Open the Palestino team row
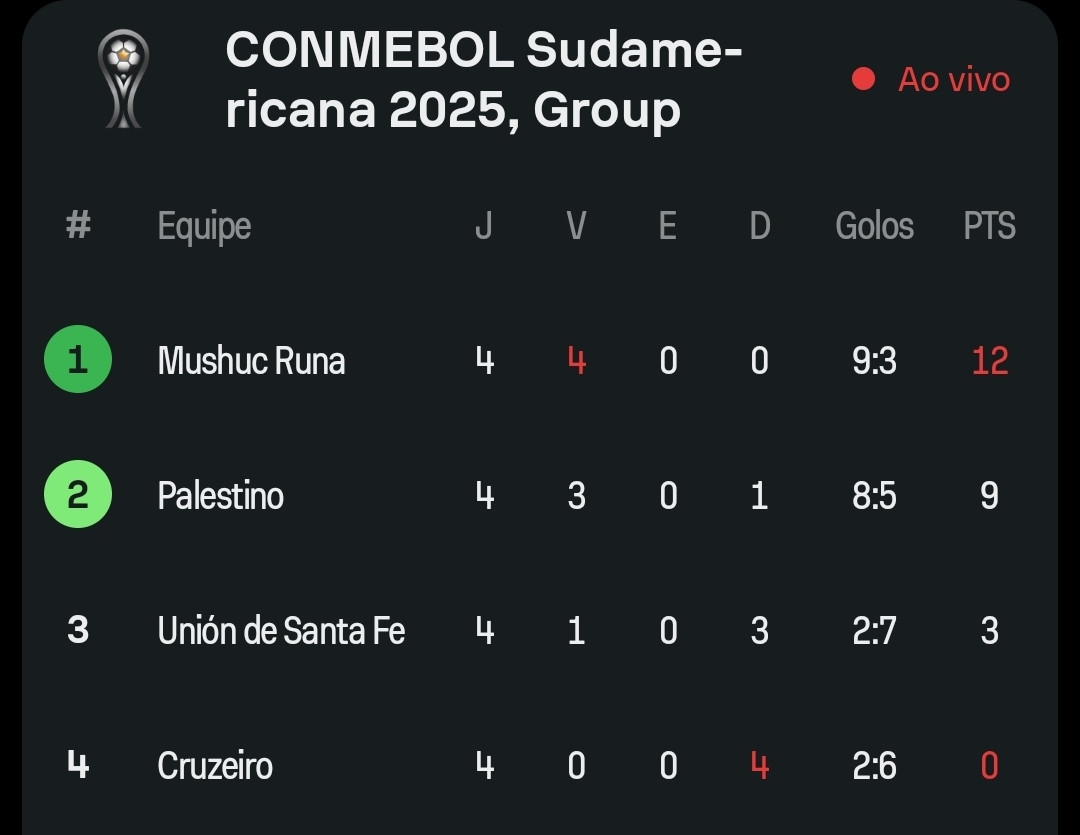Image resolution: width=1080 pixels, height=835 pixels. 540,495
